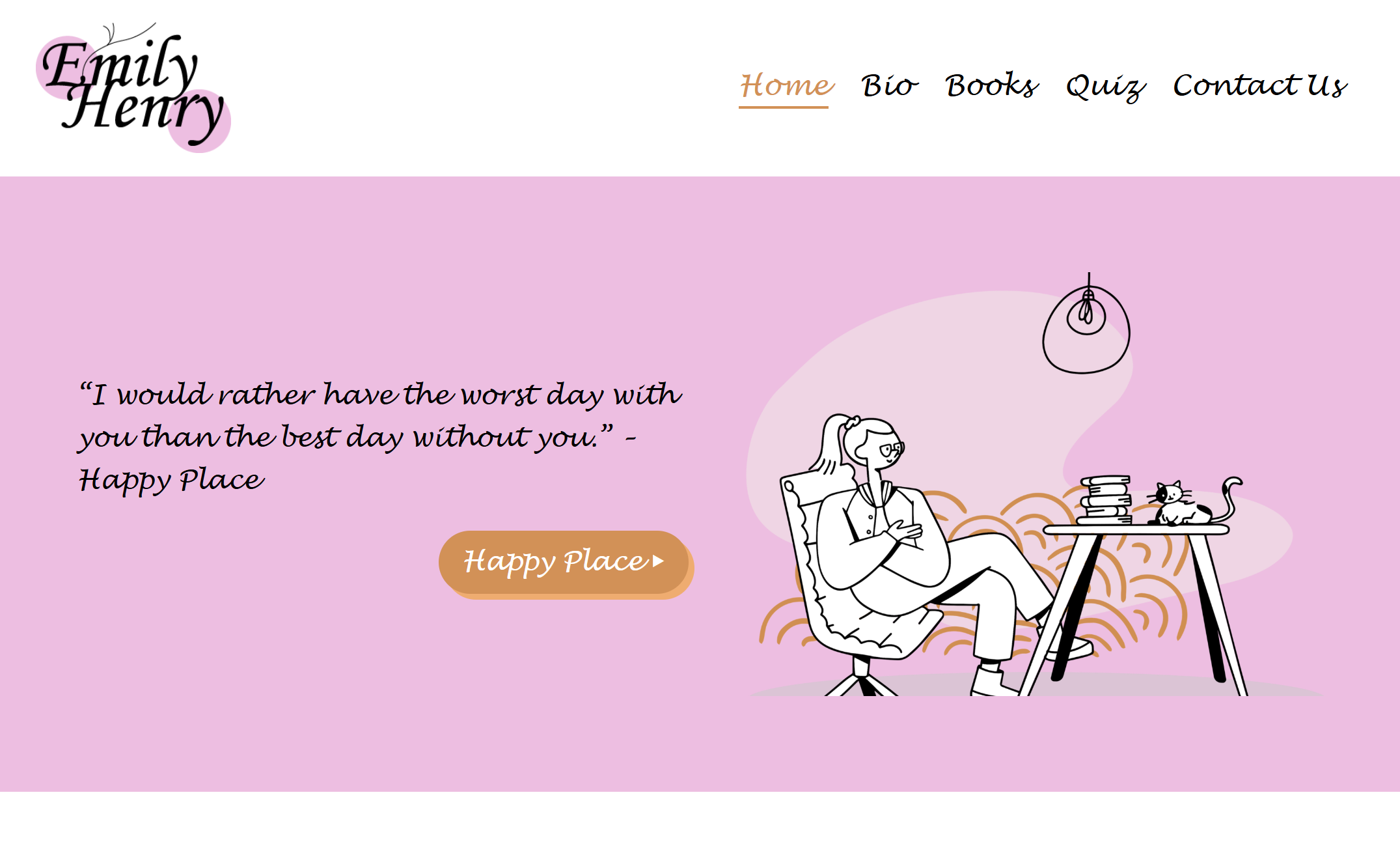
Task: Open the Books menu item
Action: point(992,85)
